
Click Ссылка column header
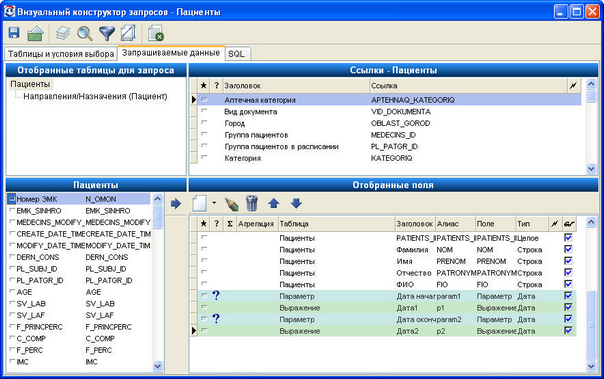point(468,86)
